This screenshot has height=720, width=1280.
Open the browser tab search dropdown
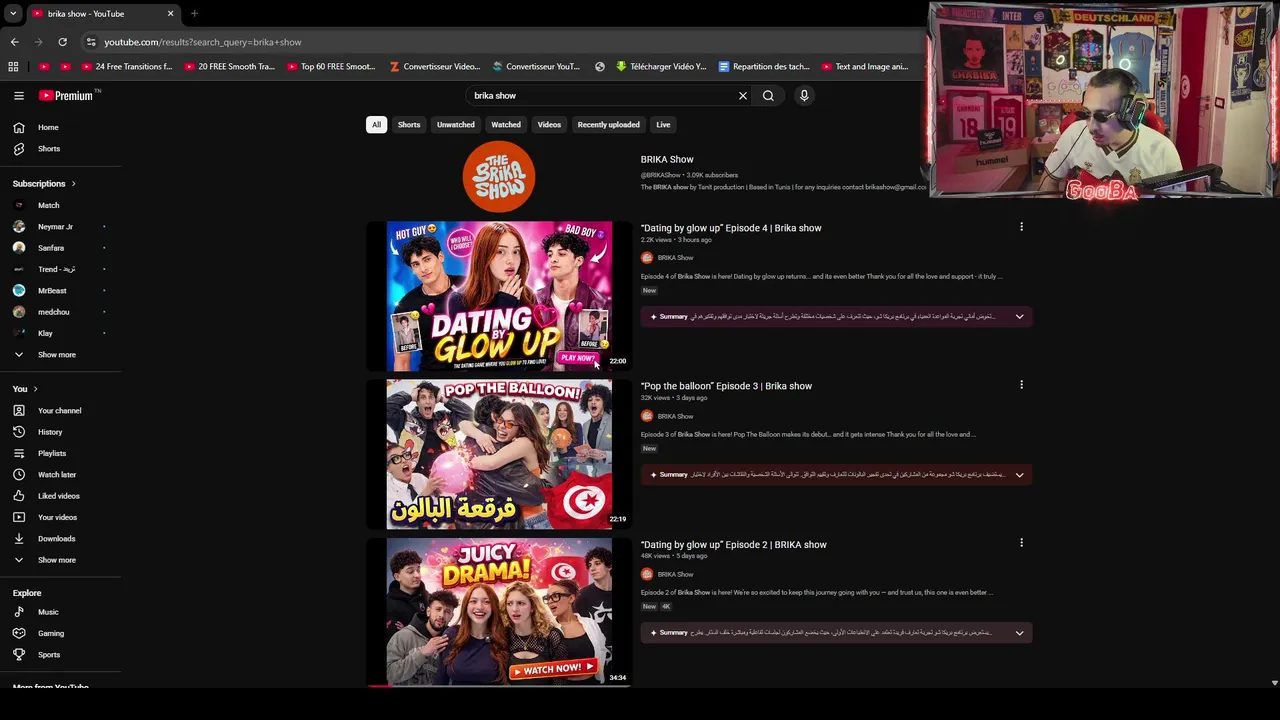pos(13,14)
